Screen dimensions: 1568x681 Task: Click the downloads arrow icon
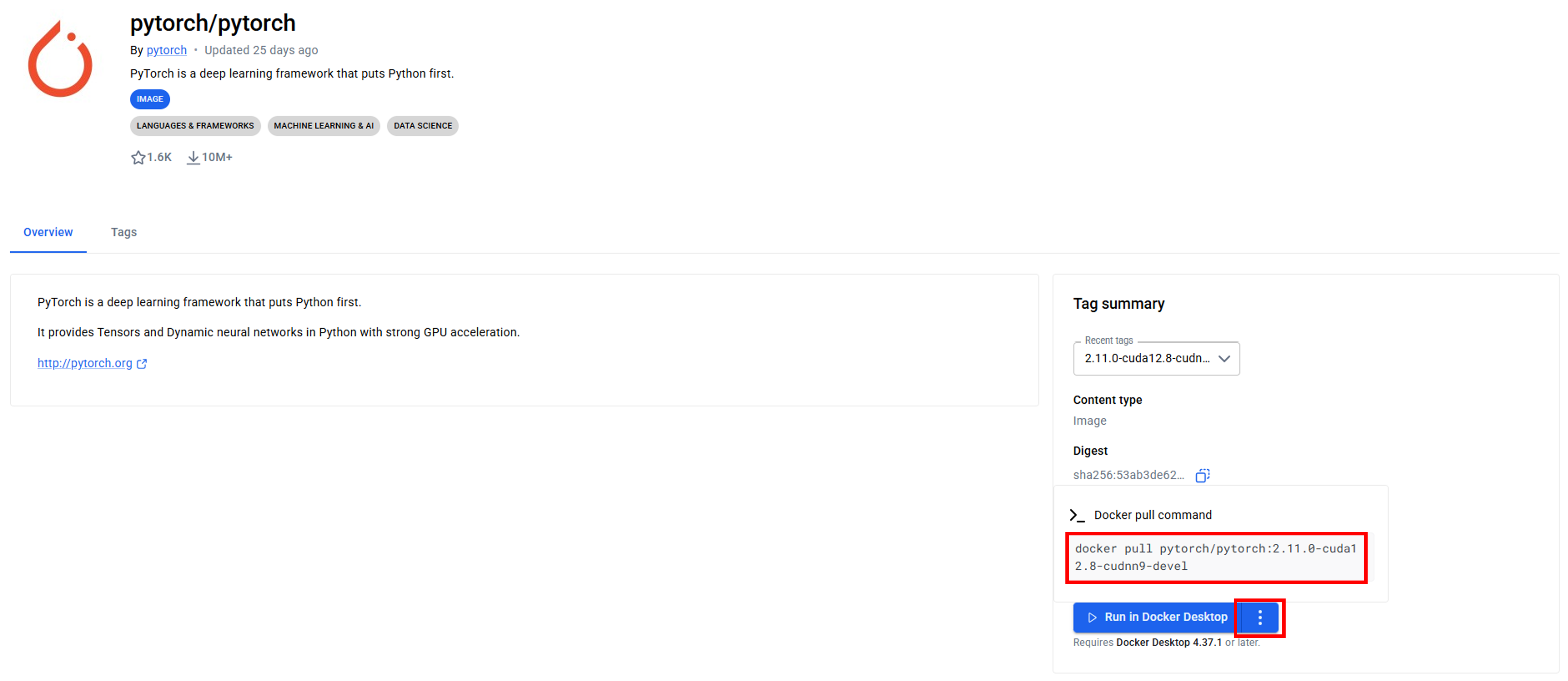(x=193, y=158)
